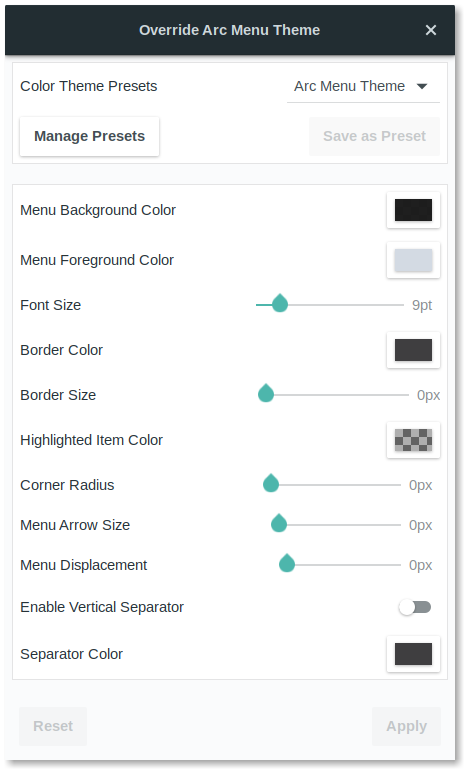Open the Menu Background Color swatch
Screen dimensions: 464x769
[x=413, y=210]
